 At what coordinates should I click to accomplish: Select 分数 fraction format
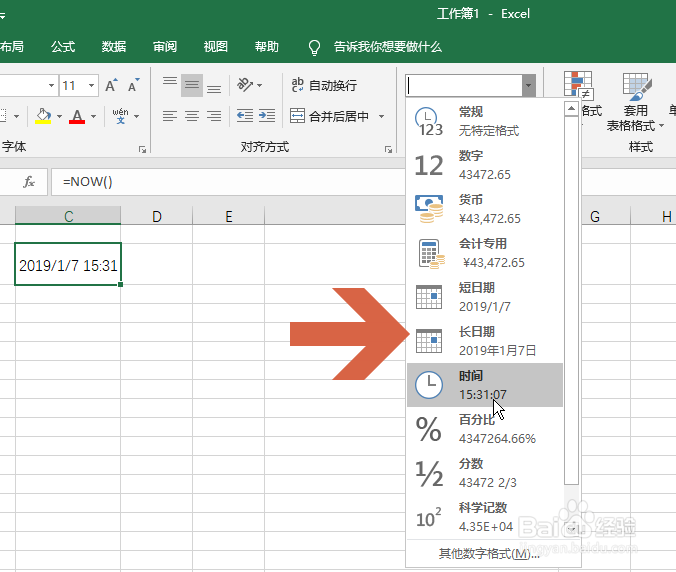[x=485, y=473]
